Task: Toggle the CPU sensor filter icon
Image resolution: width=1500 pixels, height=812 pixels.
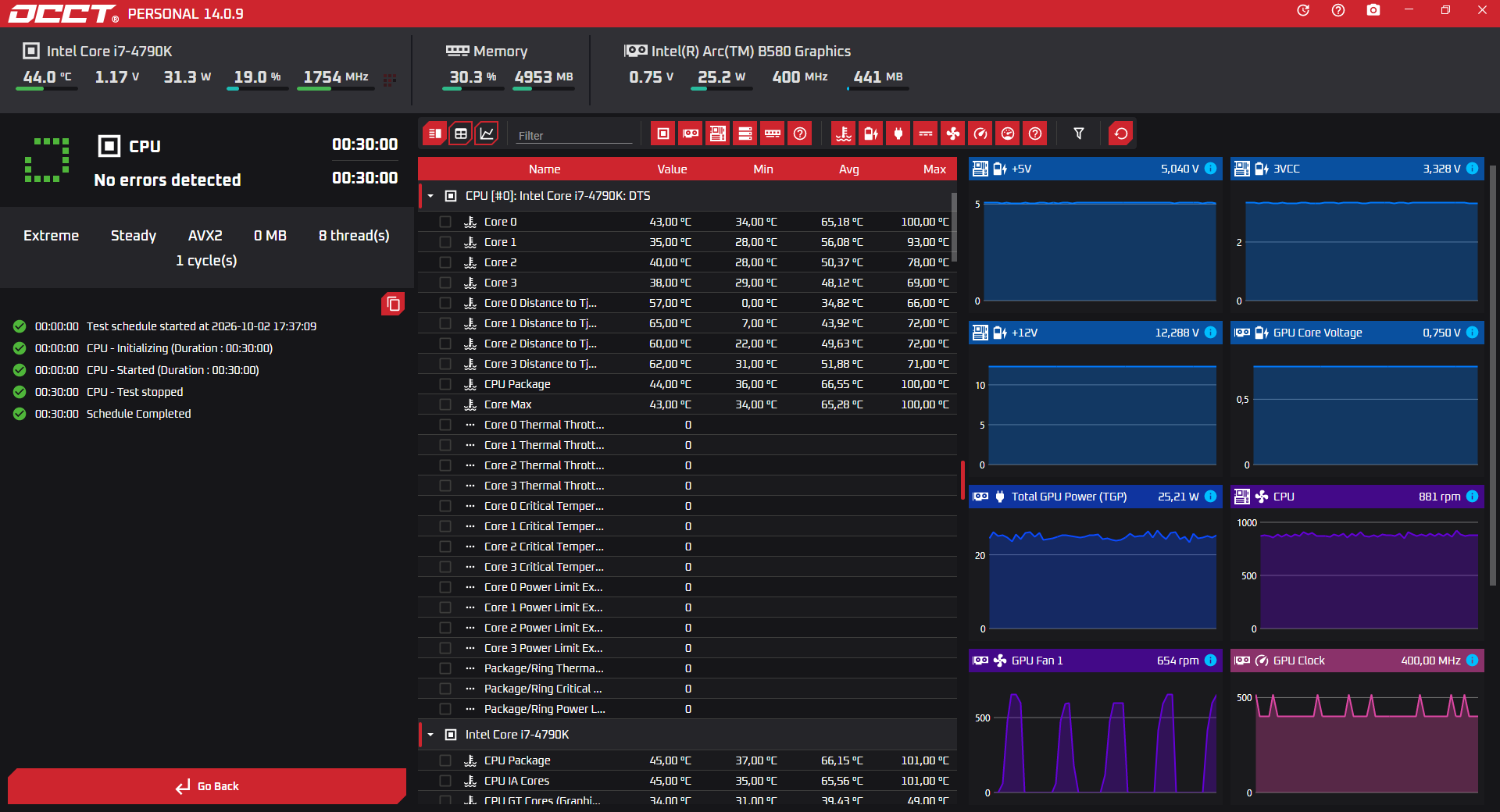Action: 663,134
